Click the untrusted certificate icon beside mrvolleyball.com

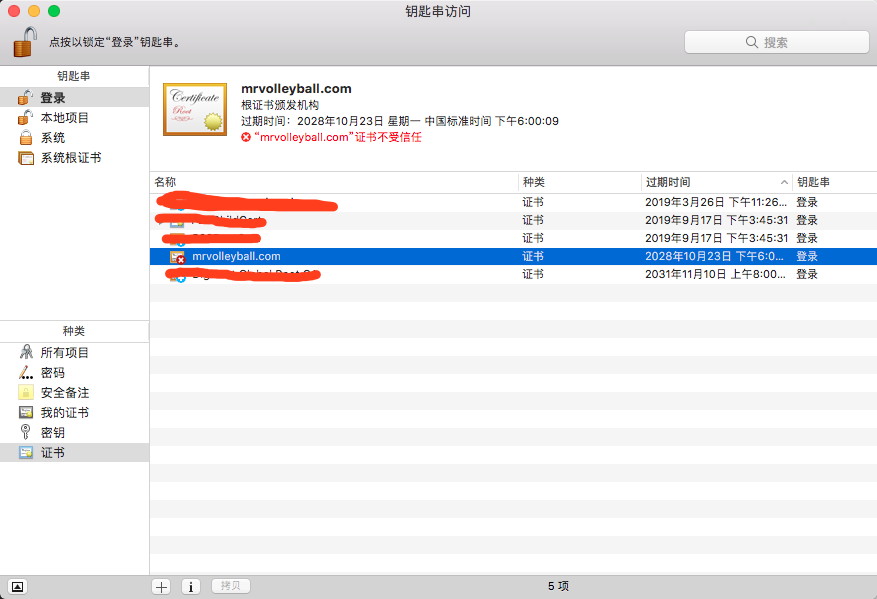(x=178, y=257)
